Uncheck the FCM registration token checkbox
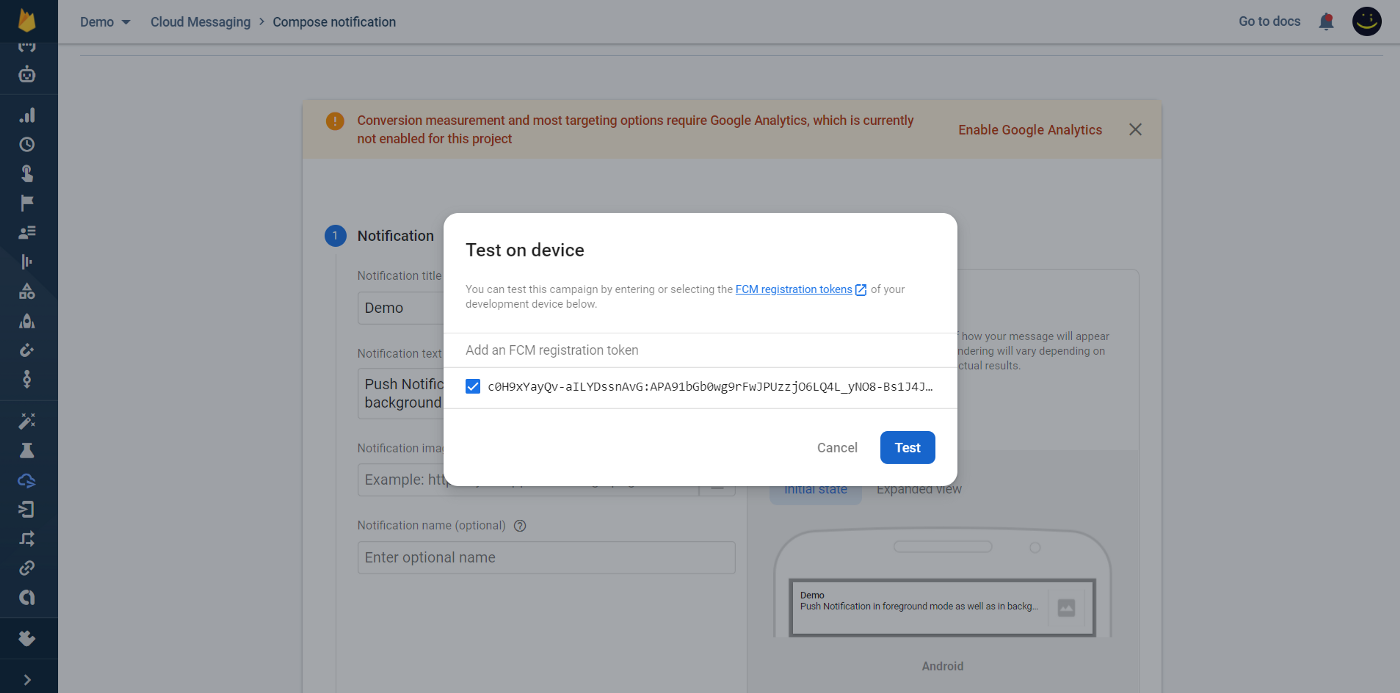Viewport: 1400px width, 693px height. tap(473, 387)
